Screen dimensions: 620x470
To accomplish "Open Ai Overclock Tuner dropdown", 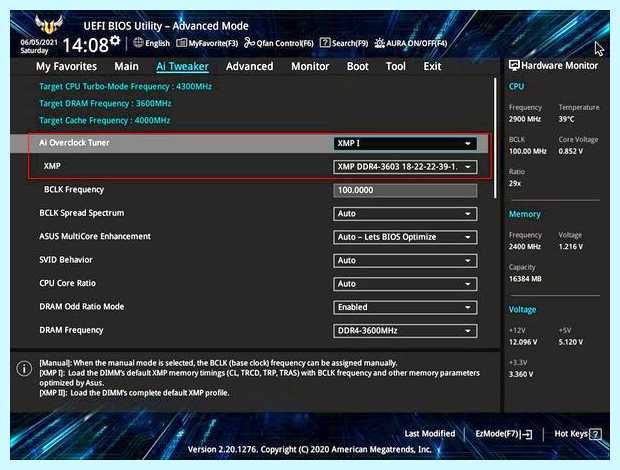I will [405, 143].
